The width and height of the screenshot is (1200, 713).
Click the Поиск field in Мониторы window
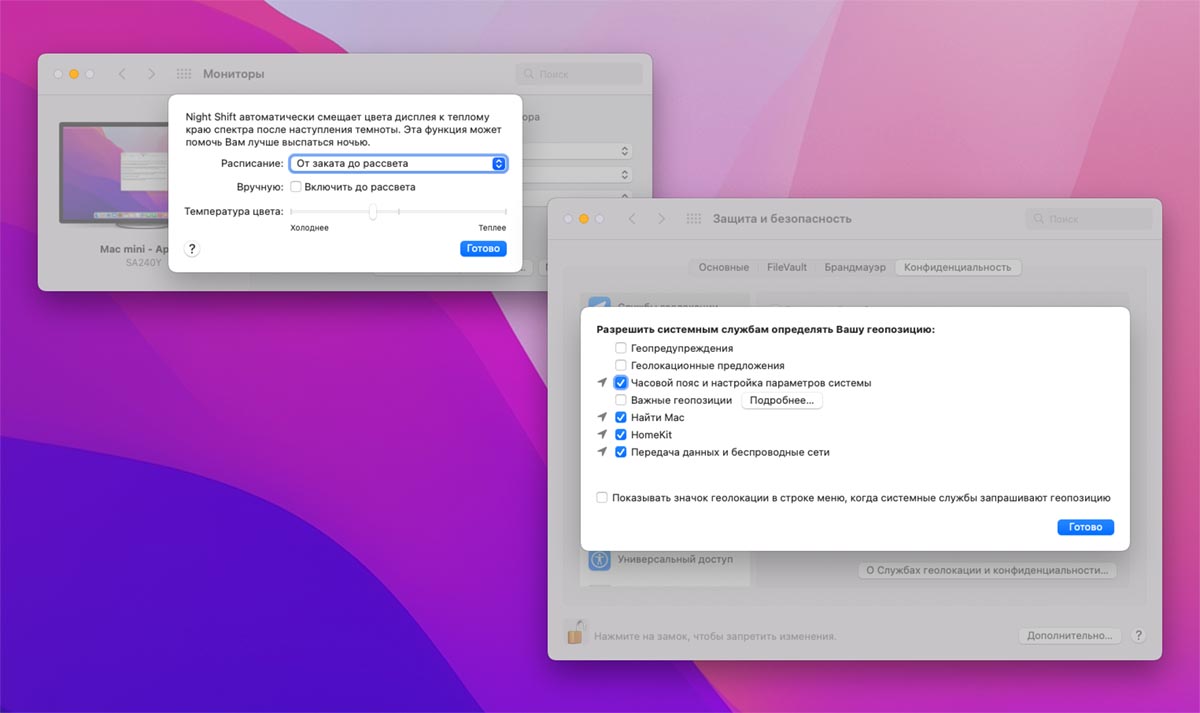tap(580, 74)
